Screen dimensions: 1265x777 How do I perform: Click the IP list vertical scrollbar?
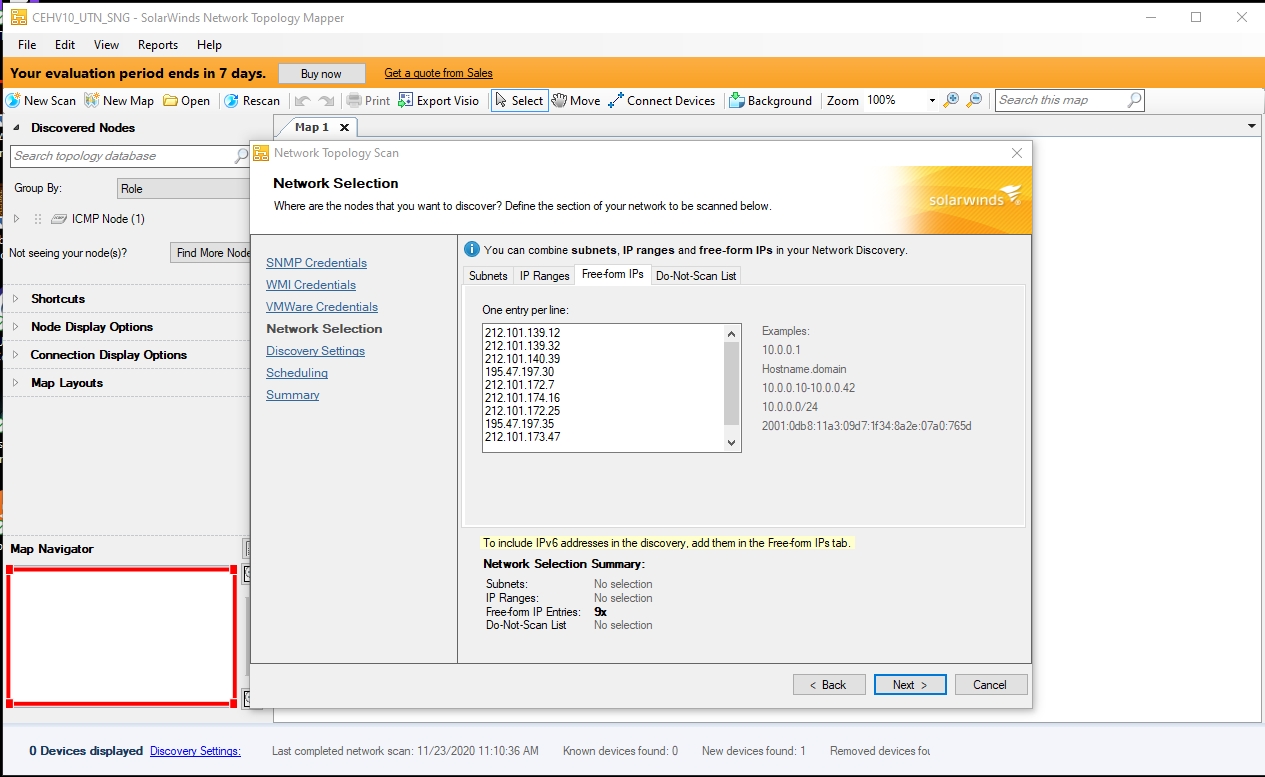(730, 388)
